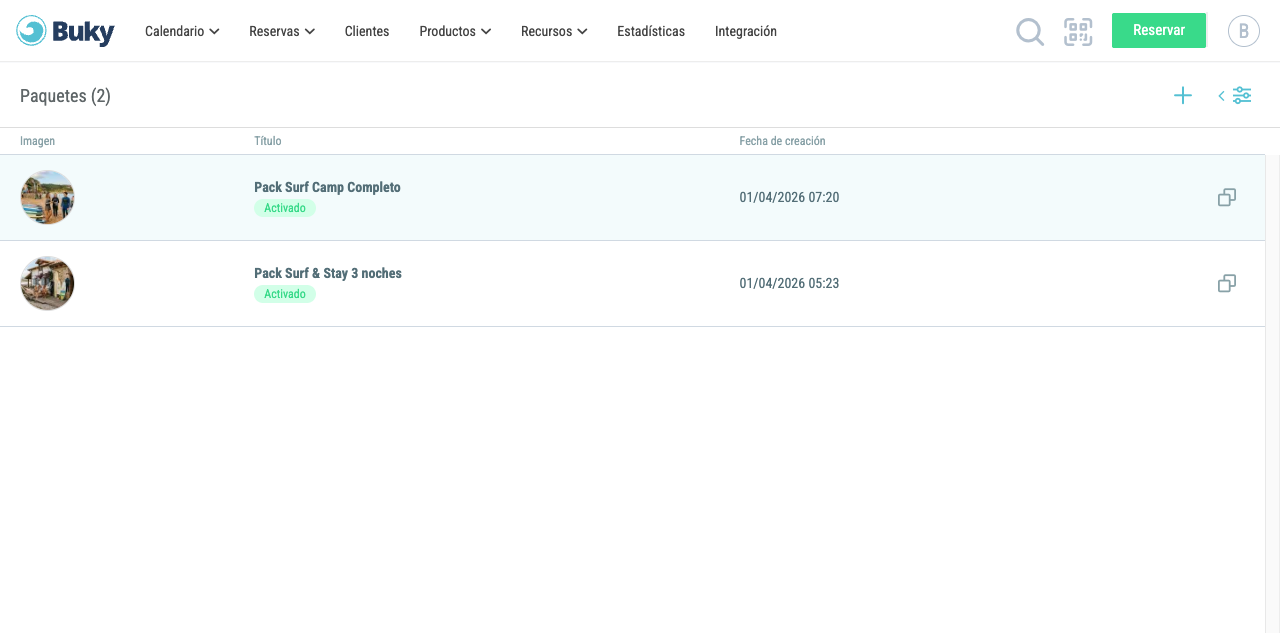The height and width of the screenshot is (633, 1280).
Task: Click Pack Surf & Stay 3 noches thumbnail
Action: (47, 283)
